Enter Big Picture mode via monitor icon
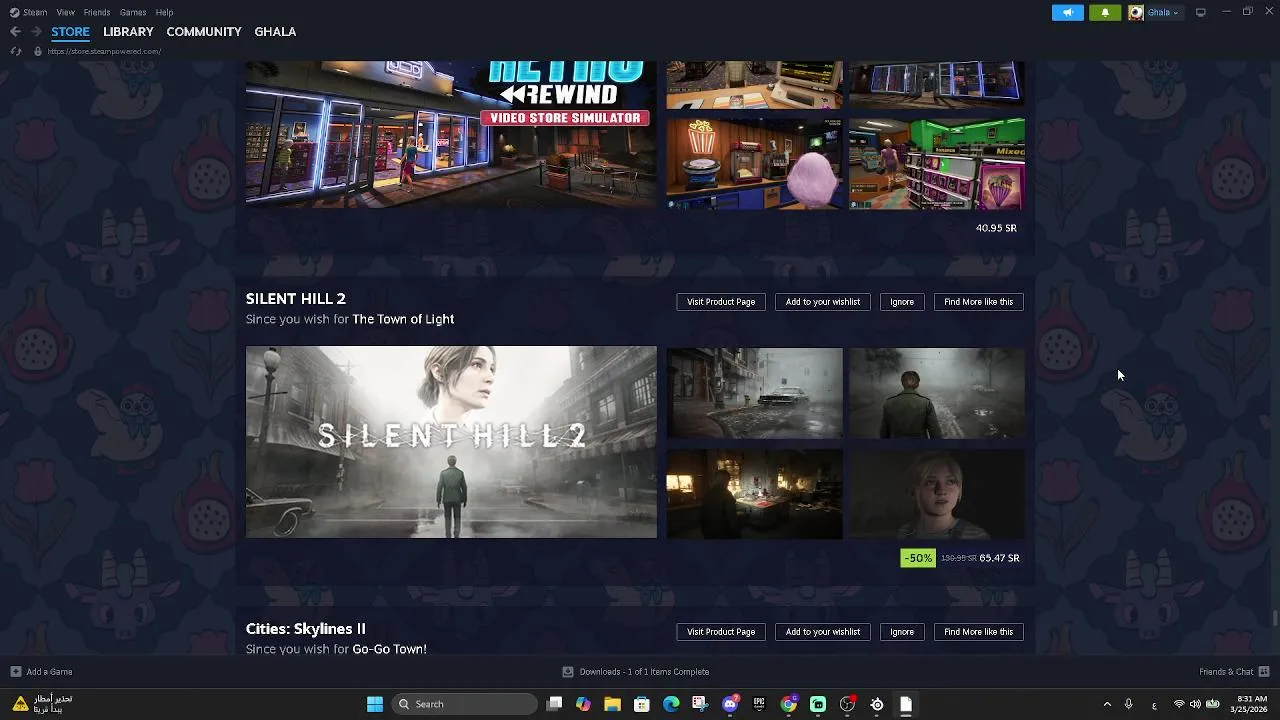 tap(1201, 12)
